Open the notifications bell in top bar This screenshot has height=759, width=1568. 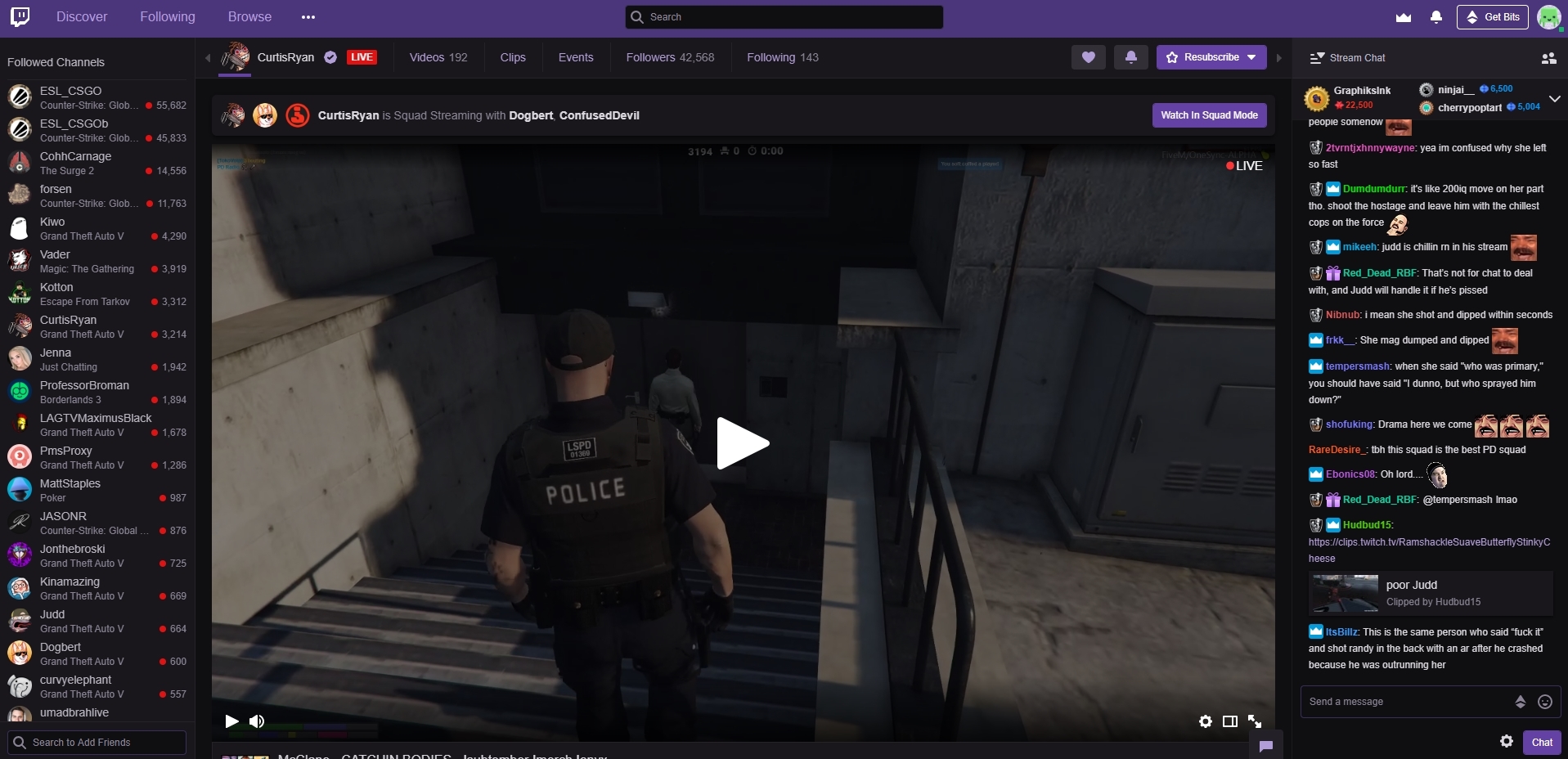pyautogui.click(x=1436, y=17)
